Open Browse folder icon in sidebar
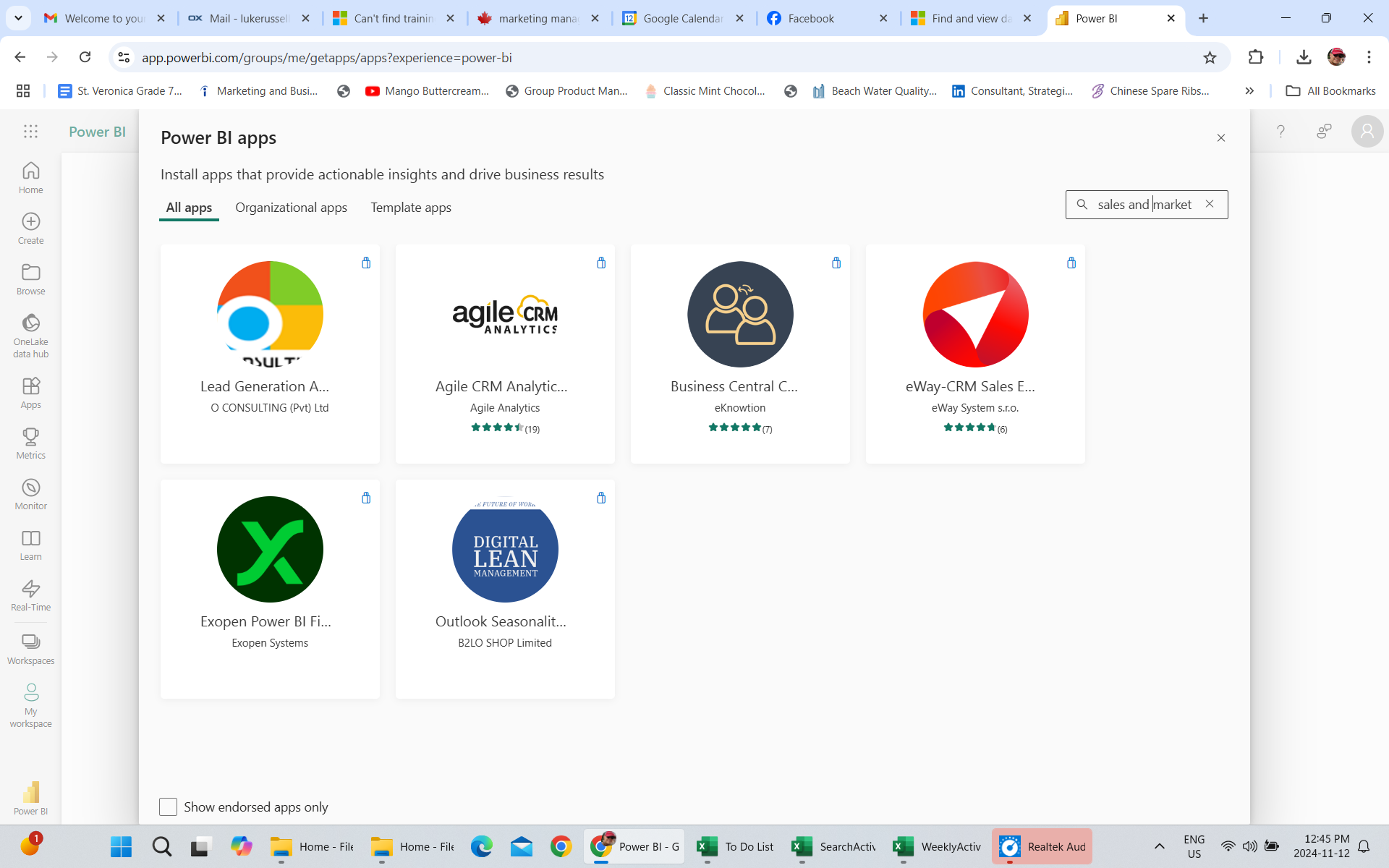 click(30, 272)
